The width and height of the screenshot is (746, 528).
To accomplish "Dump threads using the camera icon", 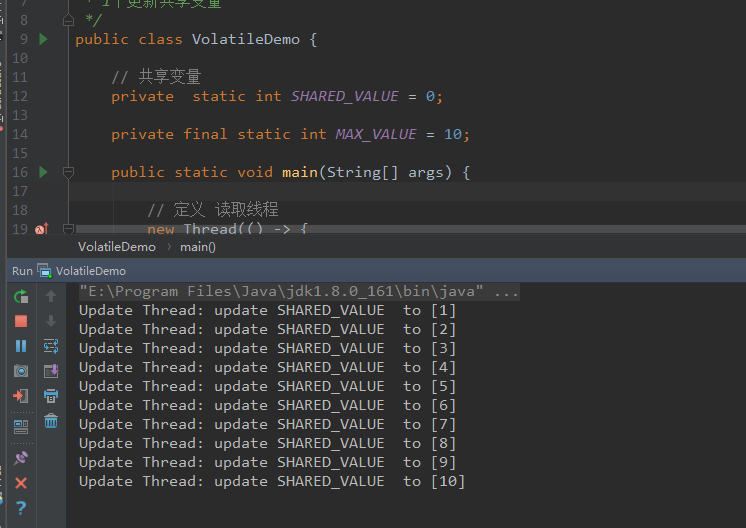I will pos(21,371).
